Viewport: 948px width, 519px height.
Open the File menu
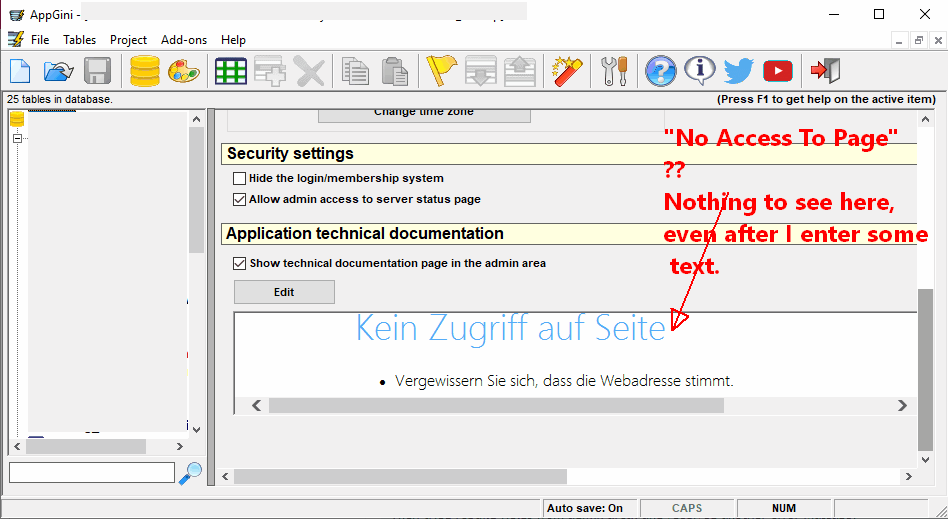pyautogui.click(x=40, y=40)
